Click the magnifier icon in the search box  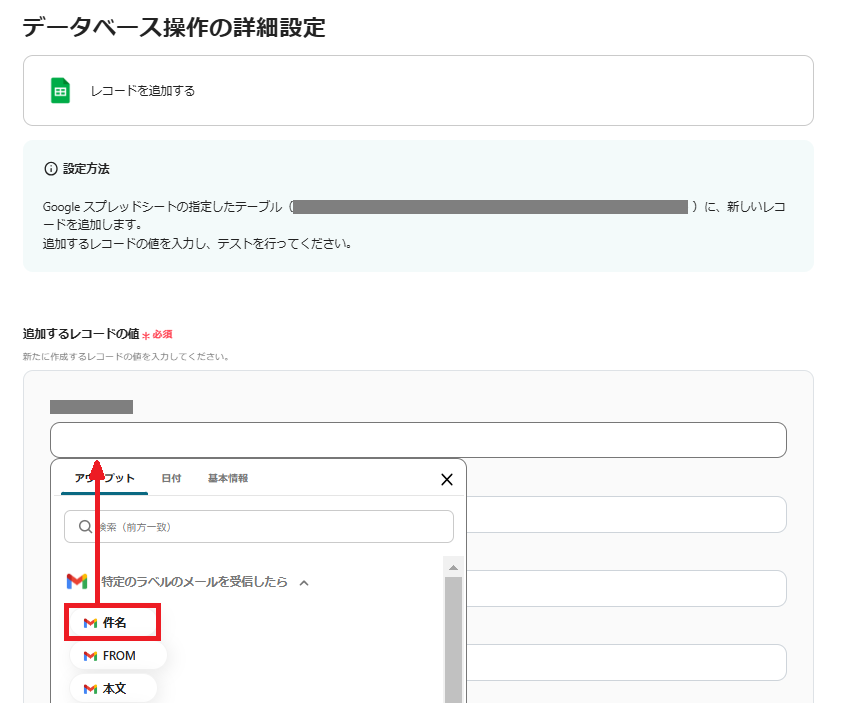coord(82,526)
